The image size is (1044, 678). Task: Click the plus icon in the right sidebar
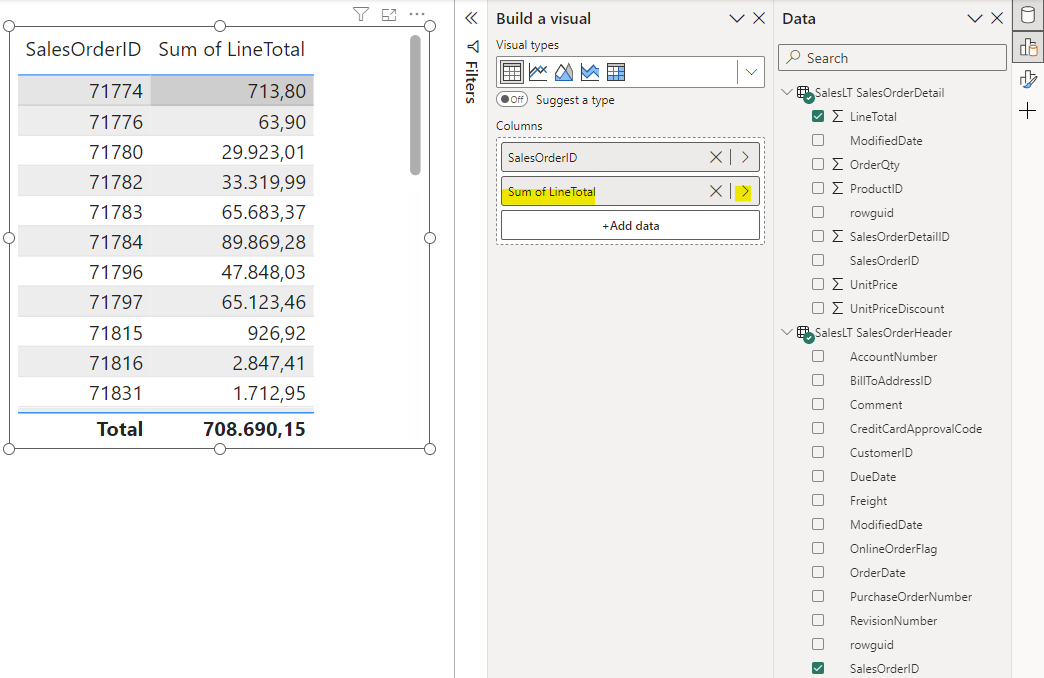[1027, 111]
